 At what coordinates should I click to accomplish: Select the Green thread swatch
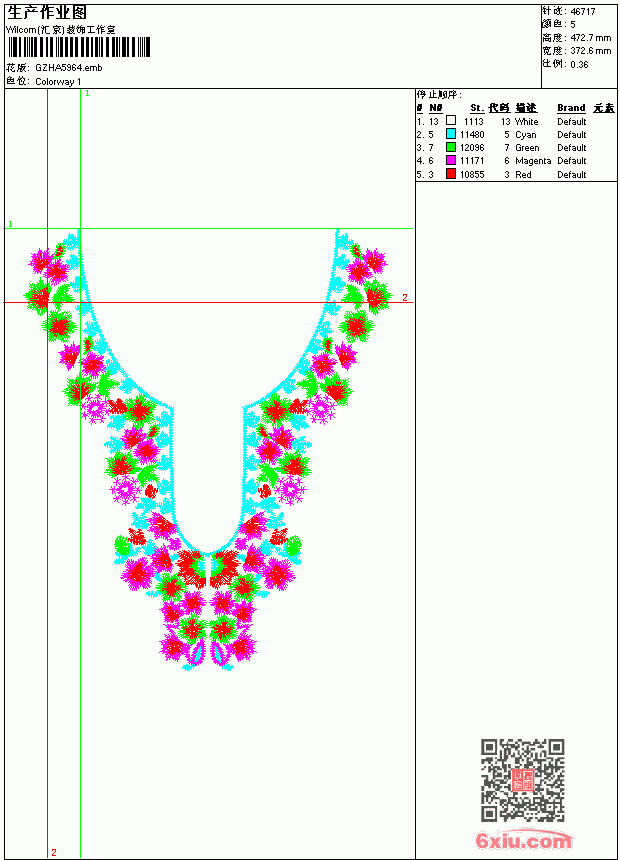tap(451, 147)
